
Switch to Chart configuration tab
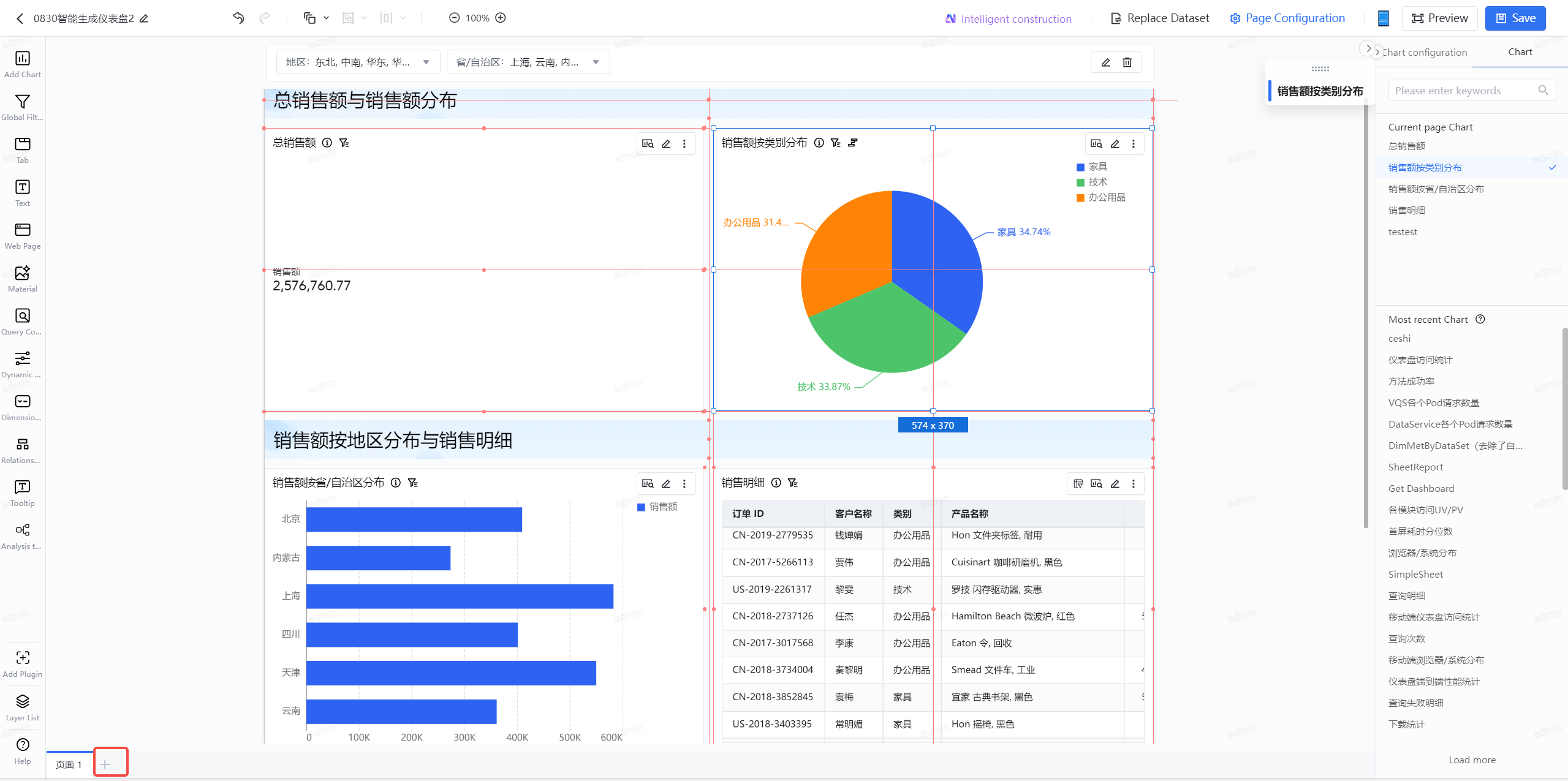1424,52
